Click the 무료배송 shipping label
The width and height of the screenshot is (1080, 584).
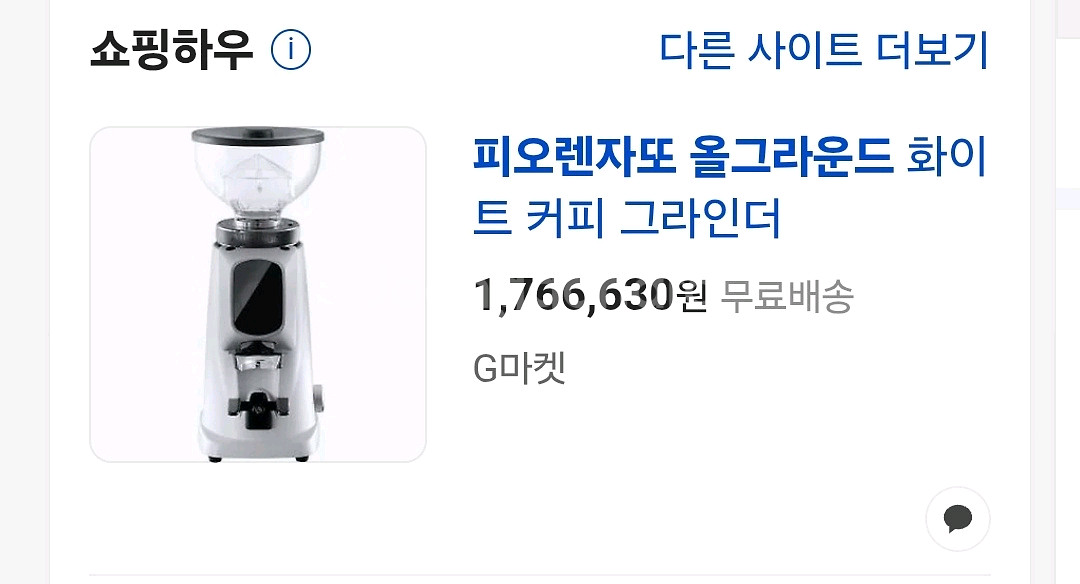787,297
